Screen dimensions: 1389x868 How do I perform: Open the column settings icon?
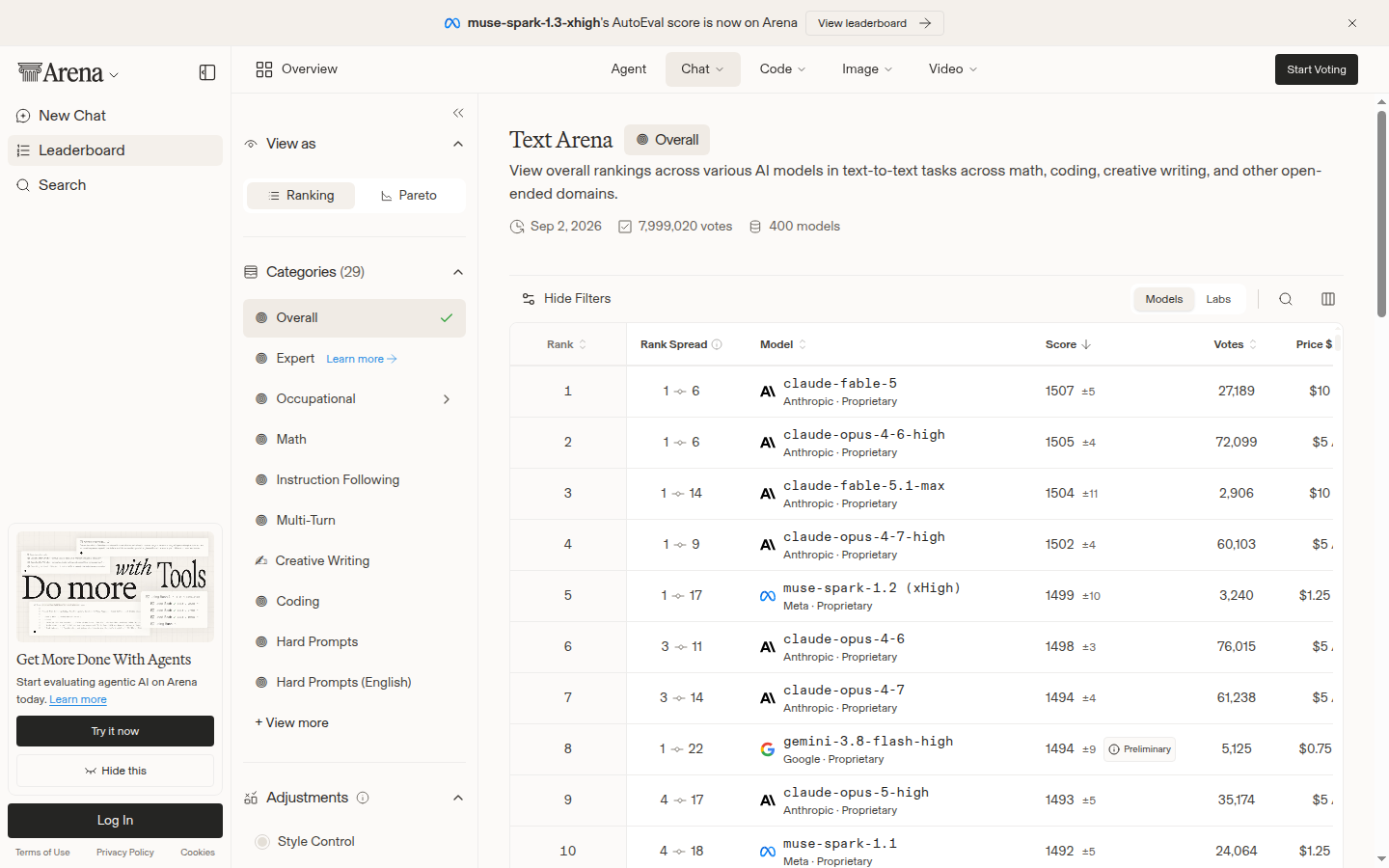click(x=1328, y=299)
